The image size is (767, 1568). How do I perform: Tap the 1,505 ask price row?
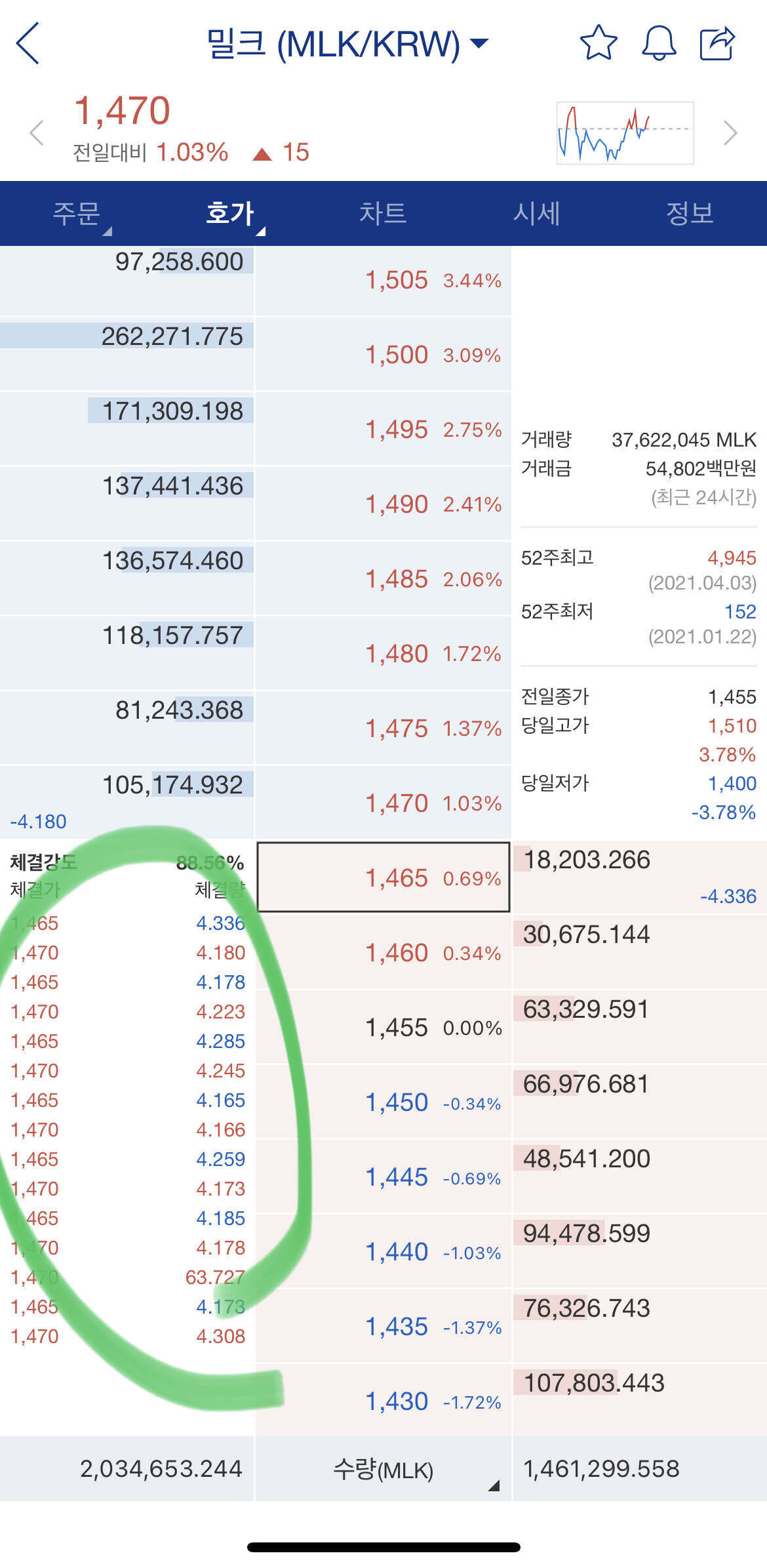[383, 281]
